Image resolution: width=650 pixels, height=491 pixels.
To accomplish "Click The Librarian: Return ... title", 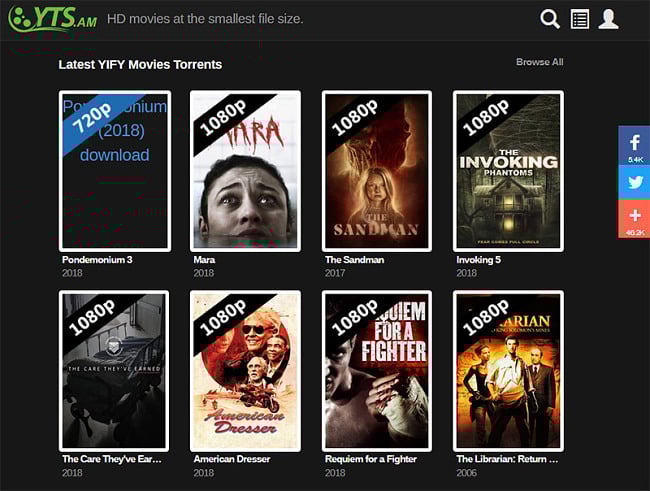I will [507, 459].
